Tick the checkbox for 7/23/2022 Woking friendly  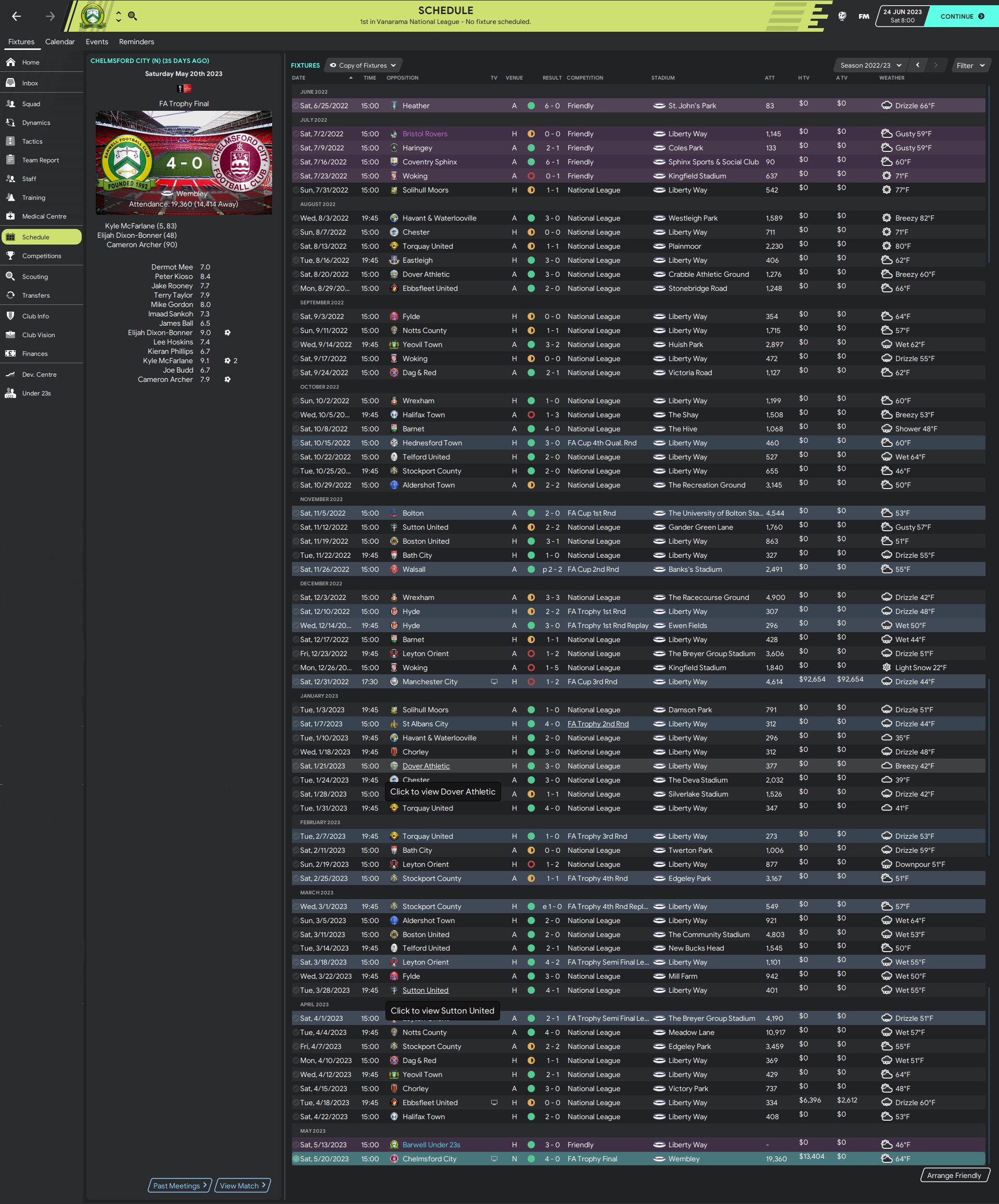coord(296,176)
